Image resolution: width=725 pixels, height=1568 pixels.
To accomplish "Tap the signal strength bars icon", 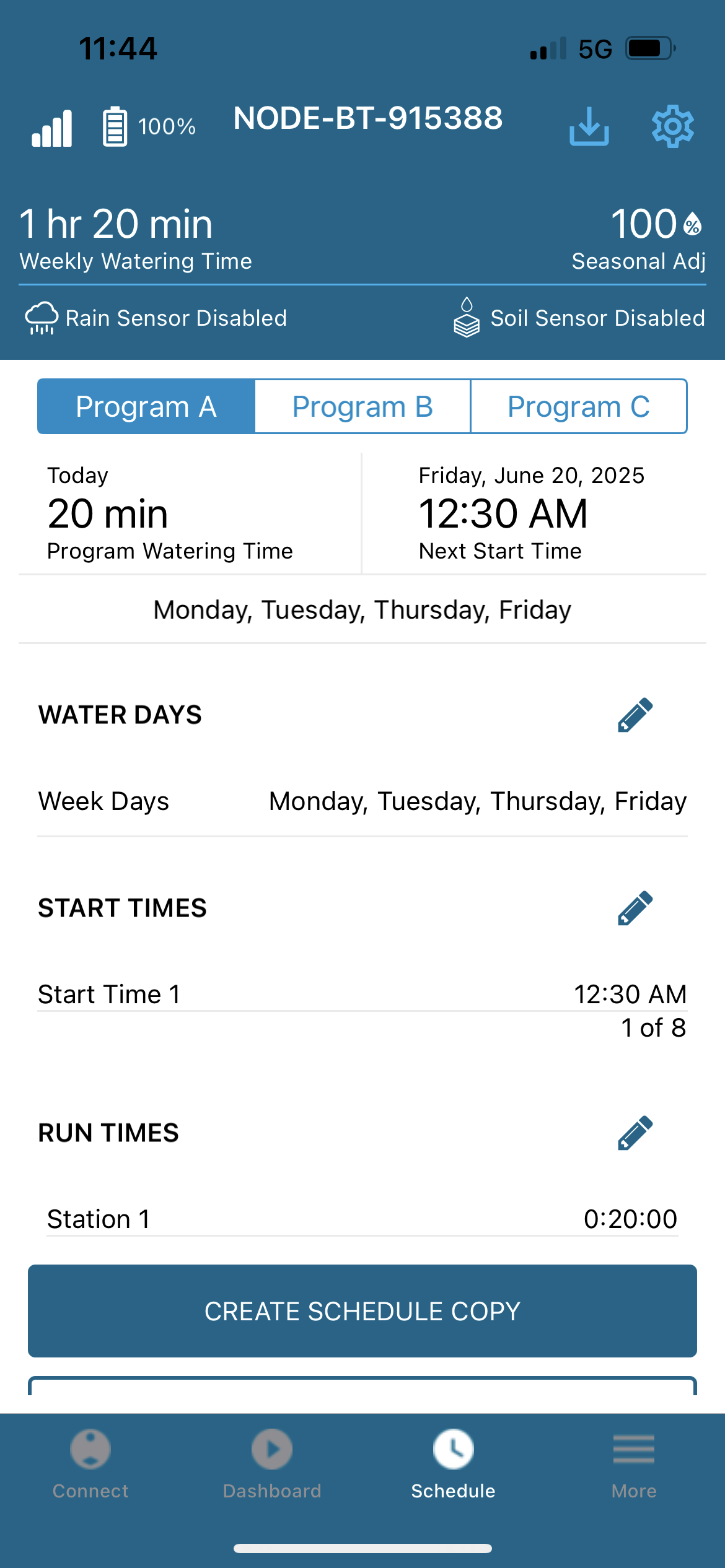I will coord(52,128).
